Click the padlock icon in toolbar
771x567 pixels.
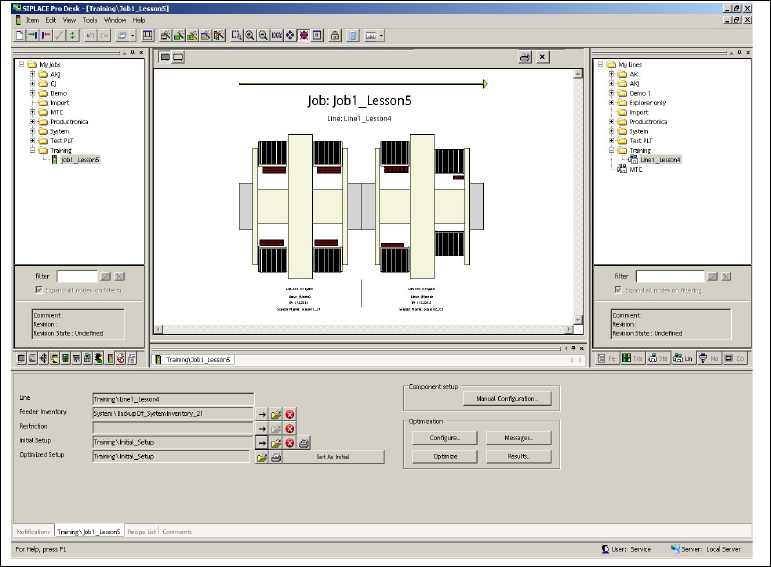[335, 36]
